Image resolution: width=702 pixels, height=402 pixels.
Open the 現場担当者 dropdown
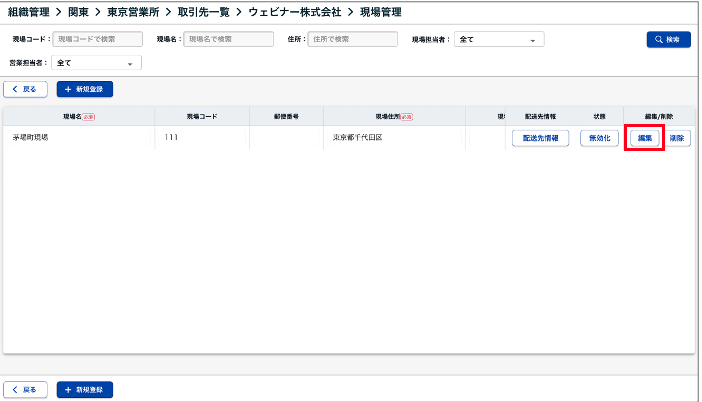499,40
